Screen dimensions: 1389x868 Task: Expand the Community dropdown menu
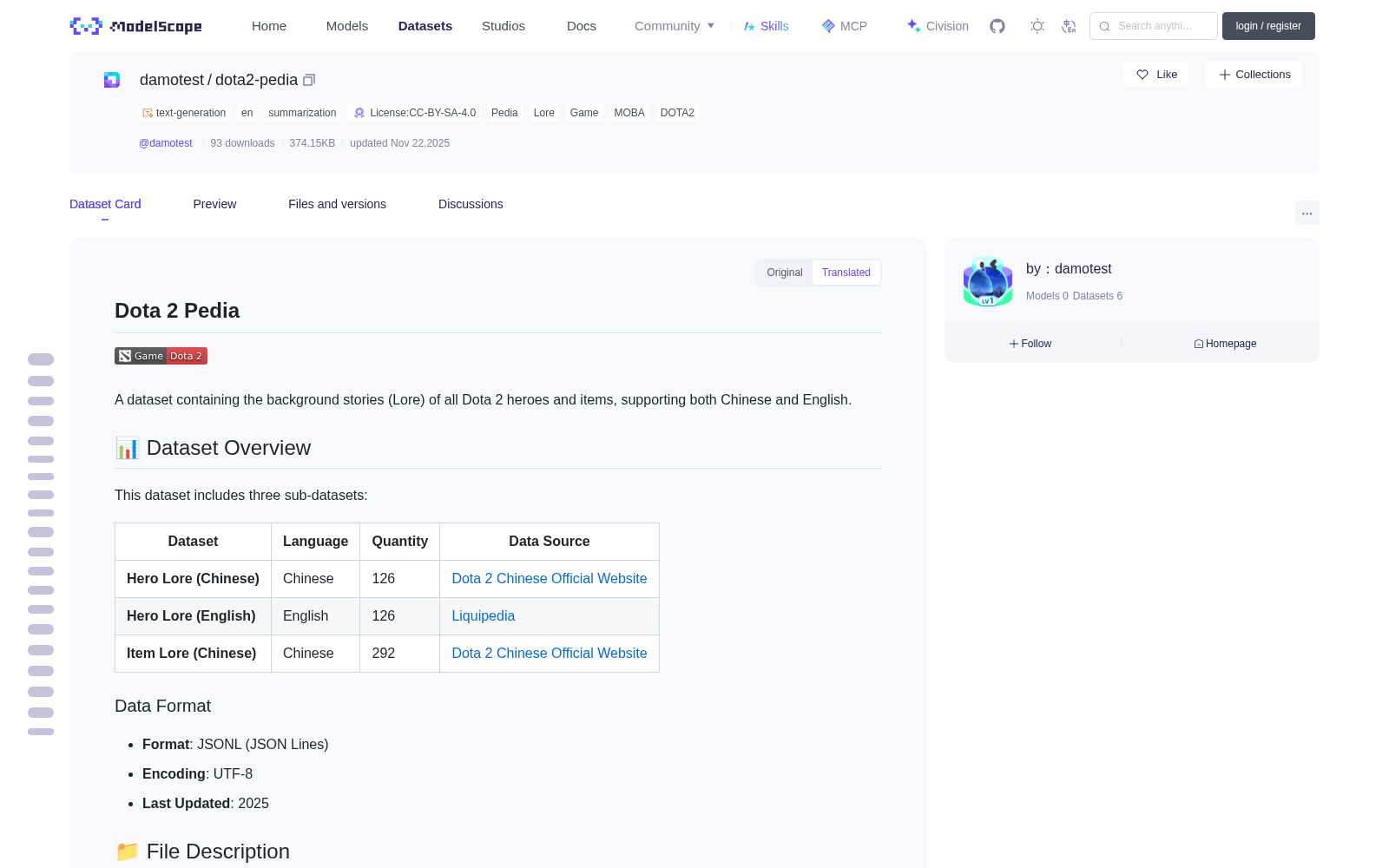coord(675,26)
